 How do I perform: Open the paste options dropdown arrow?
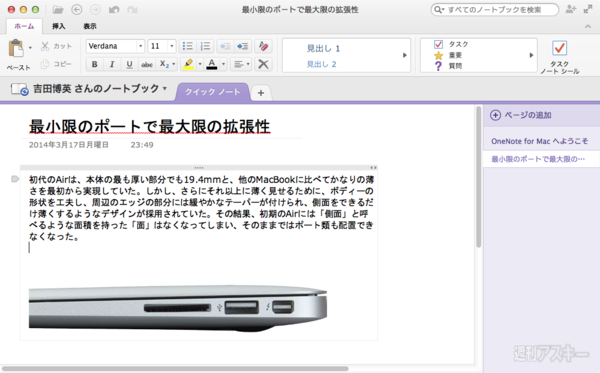[x=30, y=48]
